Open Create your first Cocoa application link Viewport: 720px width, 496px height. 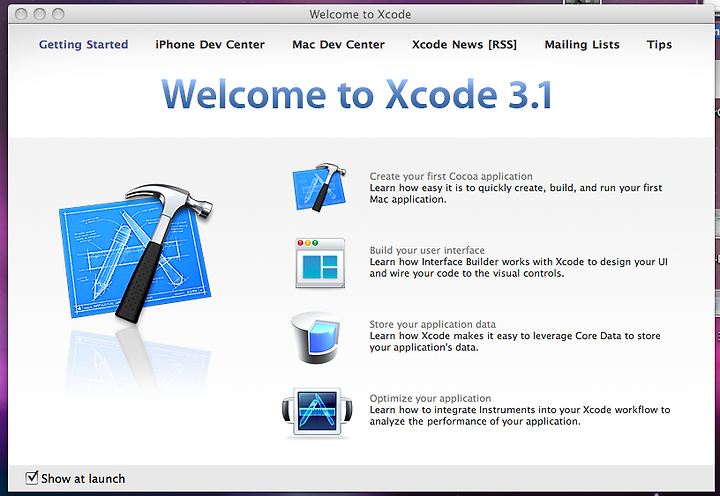coord(451,176)
